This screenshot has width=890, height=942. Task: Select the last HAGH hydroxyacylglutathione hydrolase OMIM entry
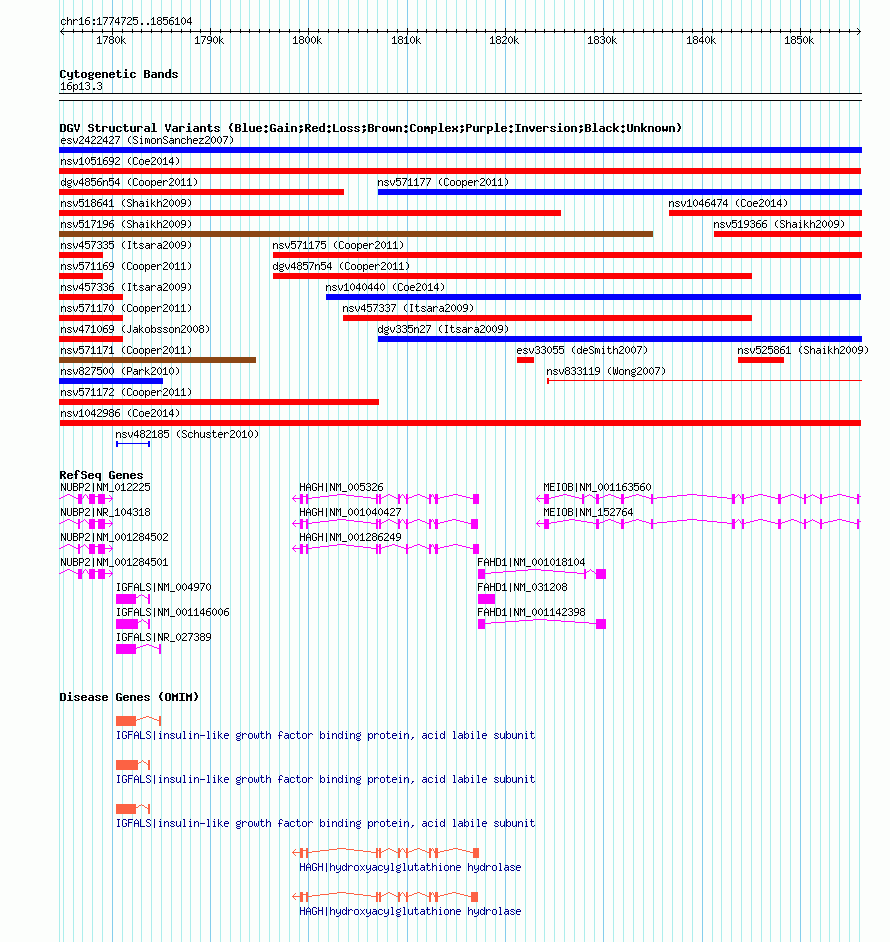pyautogui.click(x=410, y=912)
